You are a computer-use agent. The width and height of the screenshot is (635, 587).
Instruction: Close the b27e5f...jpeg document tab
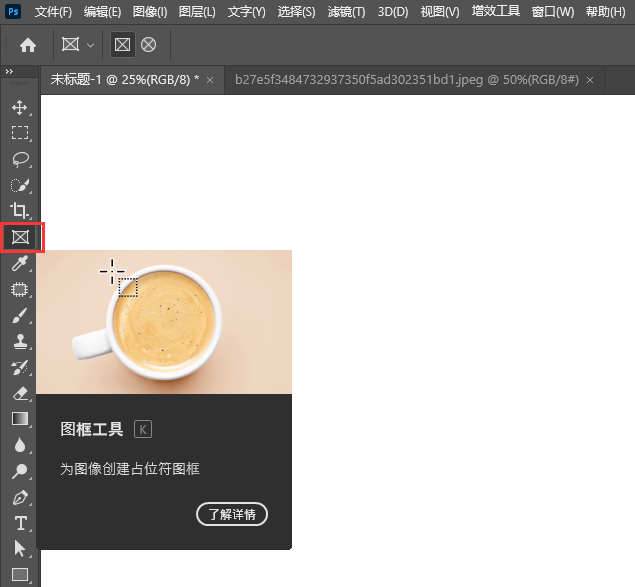point(590,80)
